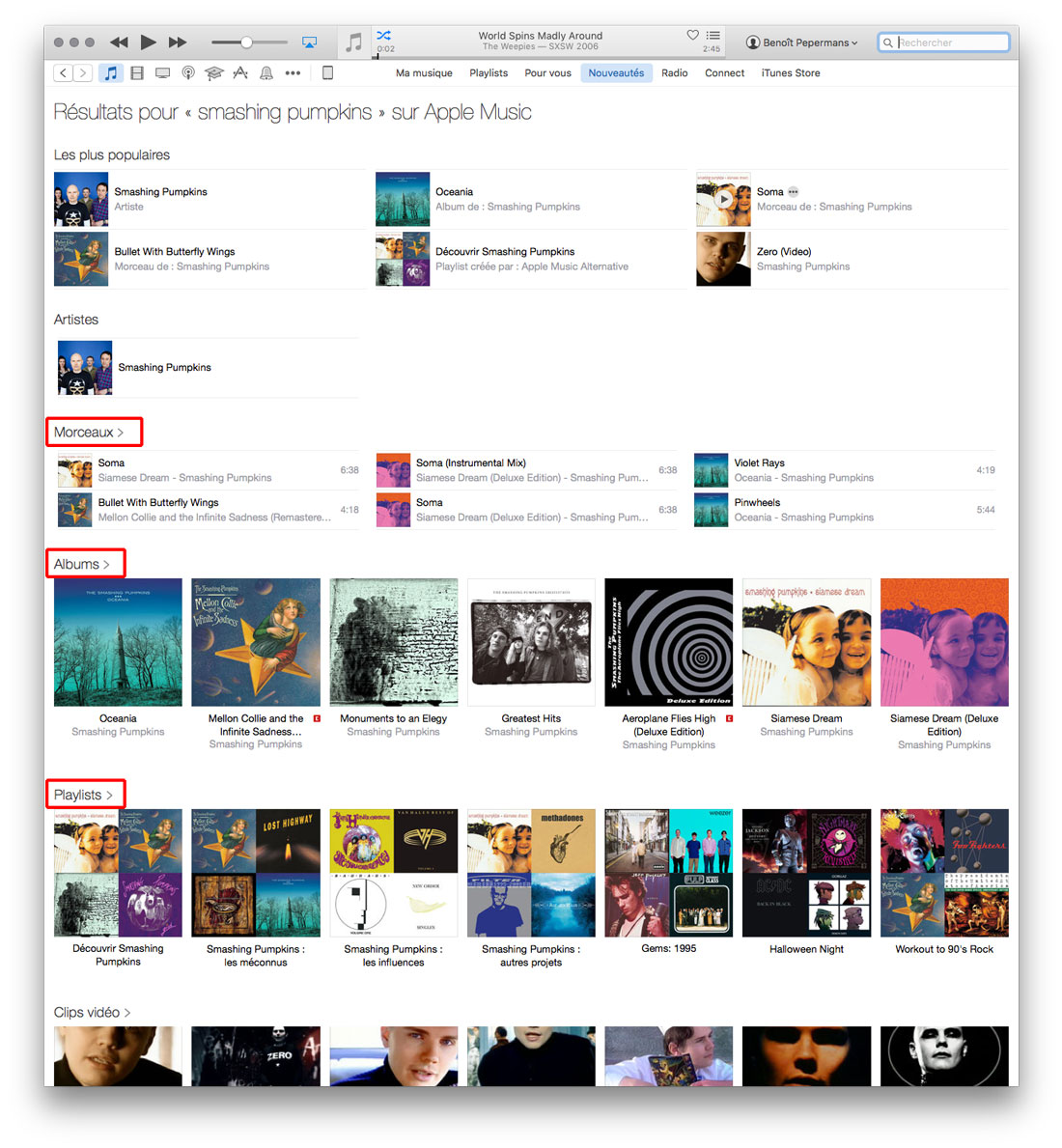This screenshot has width=1062, height=1148.
Task: Open the Podcasts library icon
Action: (188, 73)
